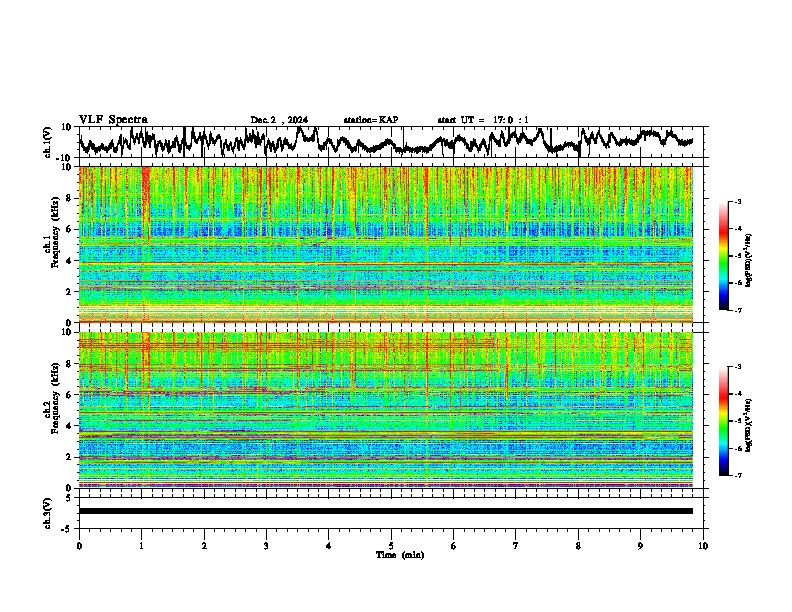Click the ch.1 voltage waveform trace
Viewport: 792px width, 612px height.
[x=386, y=141]
